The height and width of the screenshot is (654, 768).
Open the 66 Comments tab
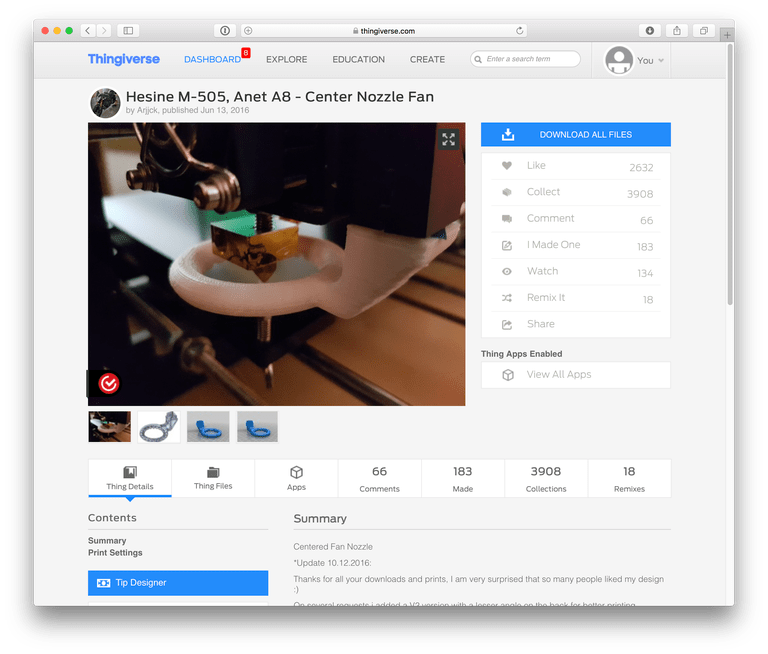[380, 478]
